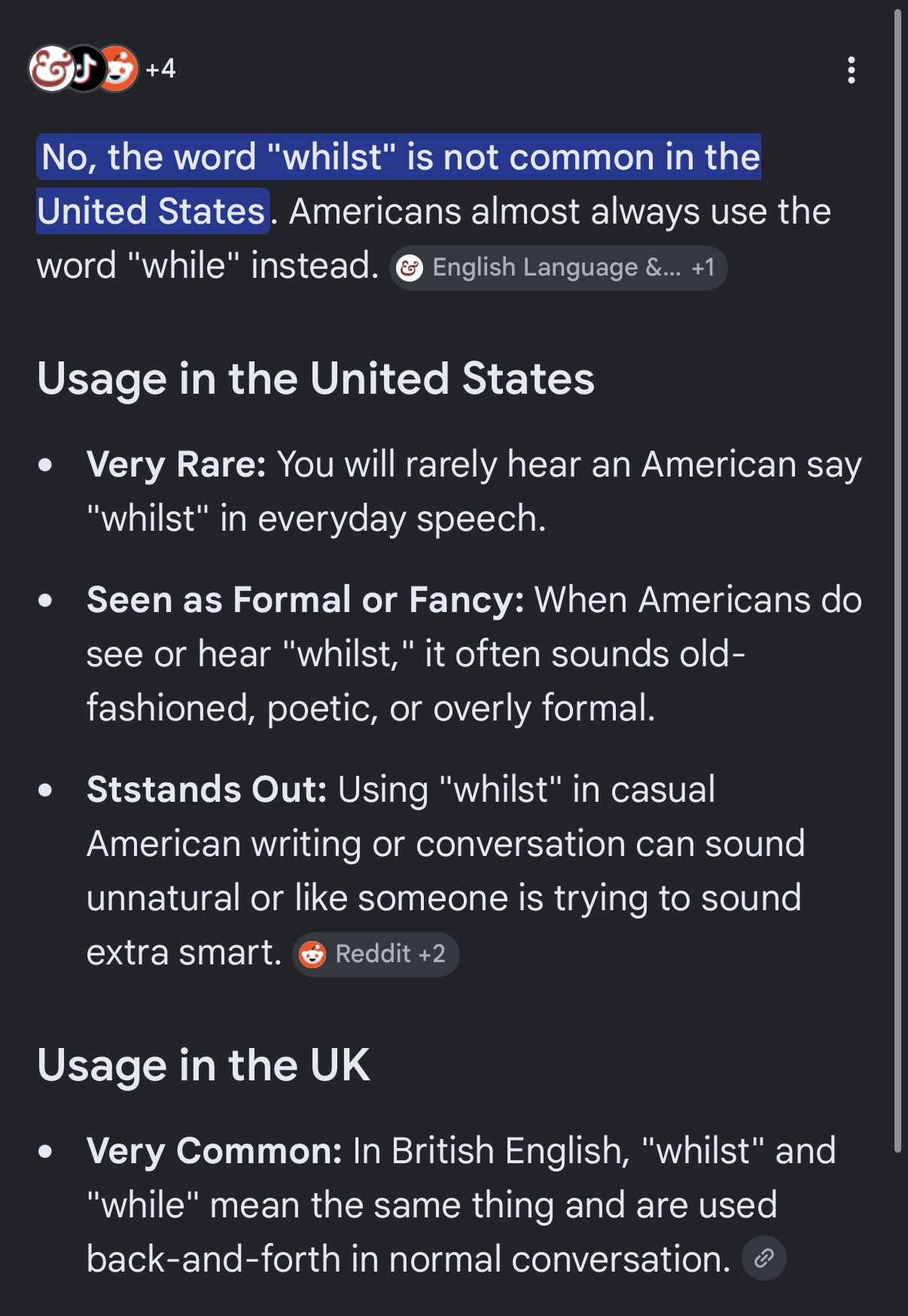Click the Usage in the UK heading

[x=203, y=1065]
